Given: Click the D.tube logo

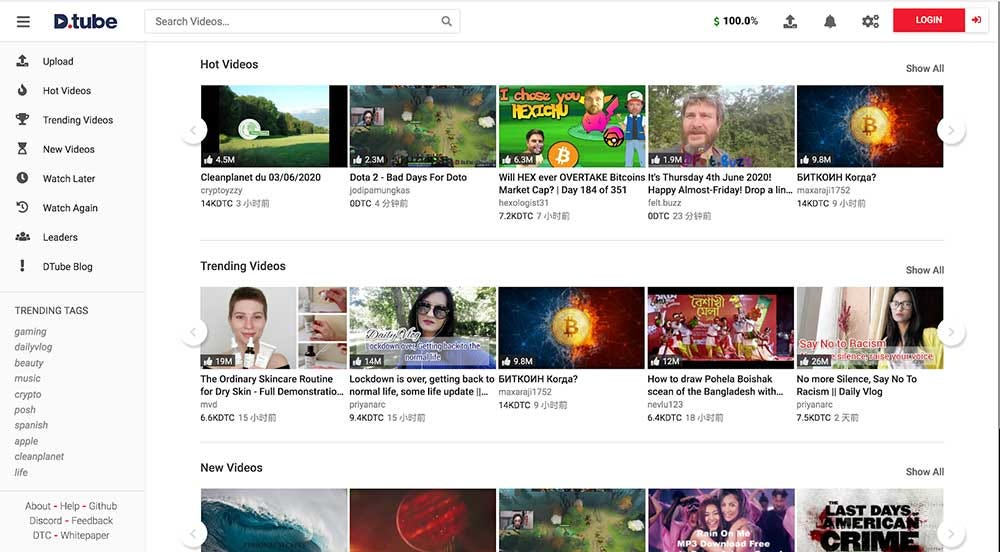Looking at the screenshot, I should (85, 22).
